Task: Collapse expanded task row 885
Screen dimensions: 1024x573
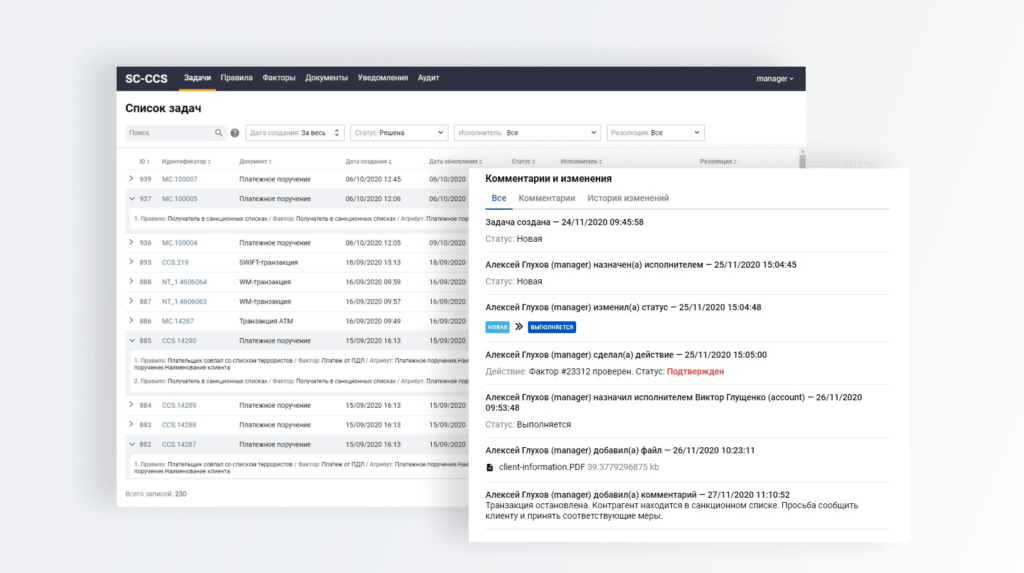Action: point(131,341)
